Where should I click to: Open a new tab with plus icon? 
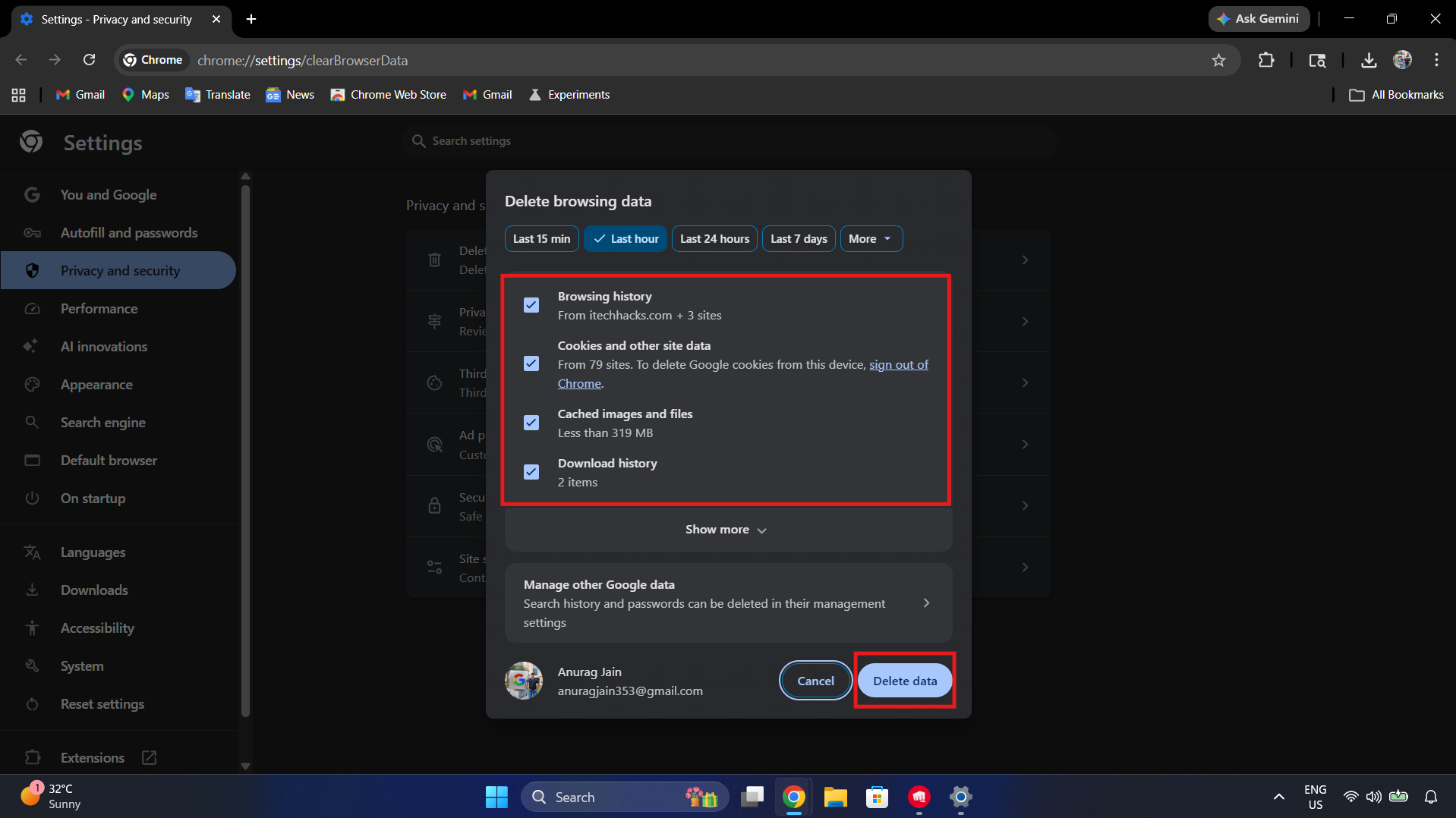tap(251, 19)
